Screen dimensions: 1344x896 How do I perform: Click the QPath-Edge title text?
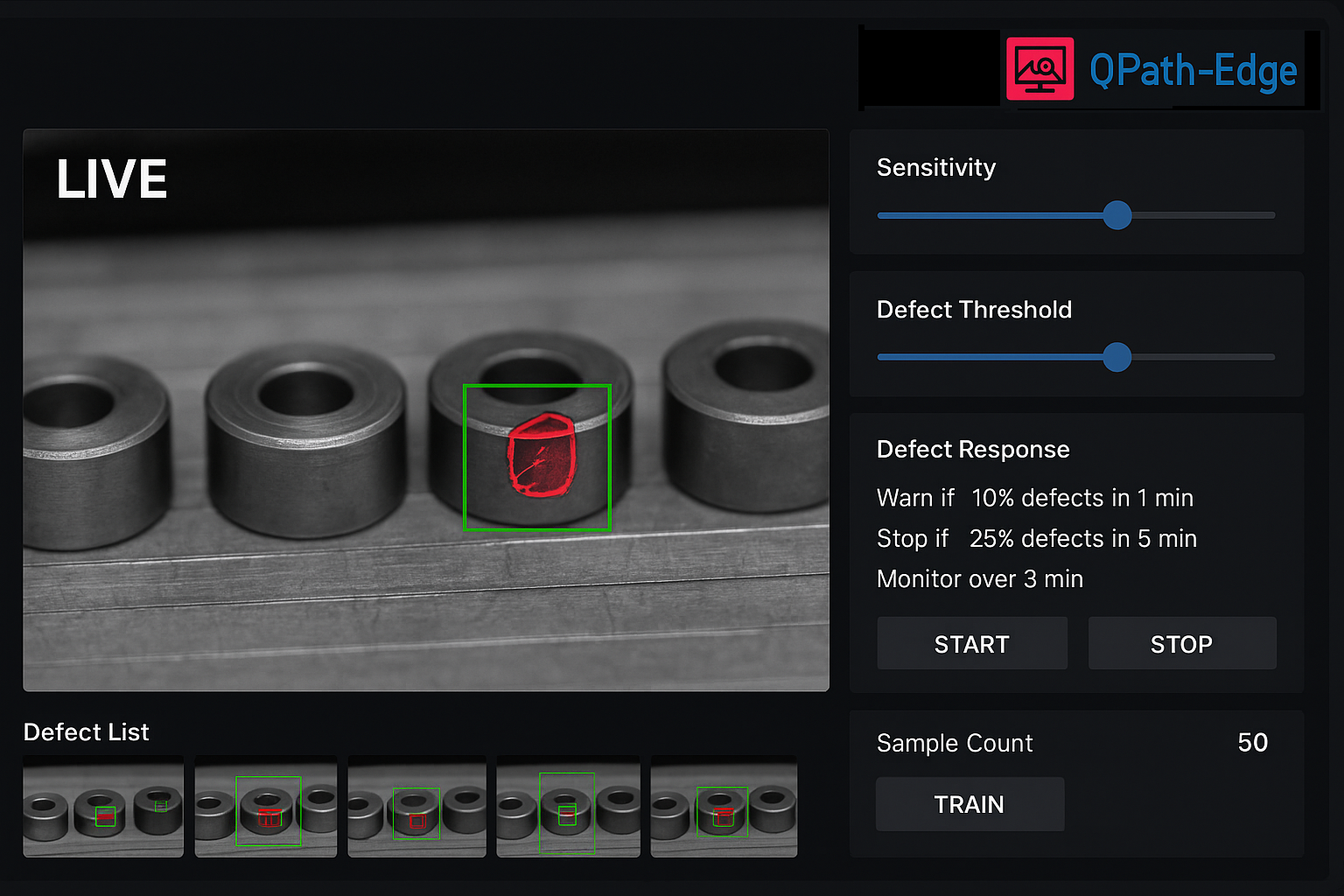1193,70
